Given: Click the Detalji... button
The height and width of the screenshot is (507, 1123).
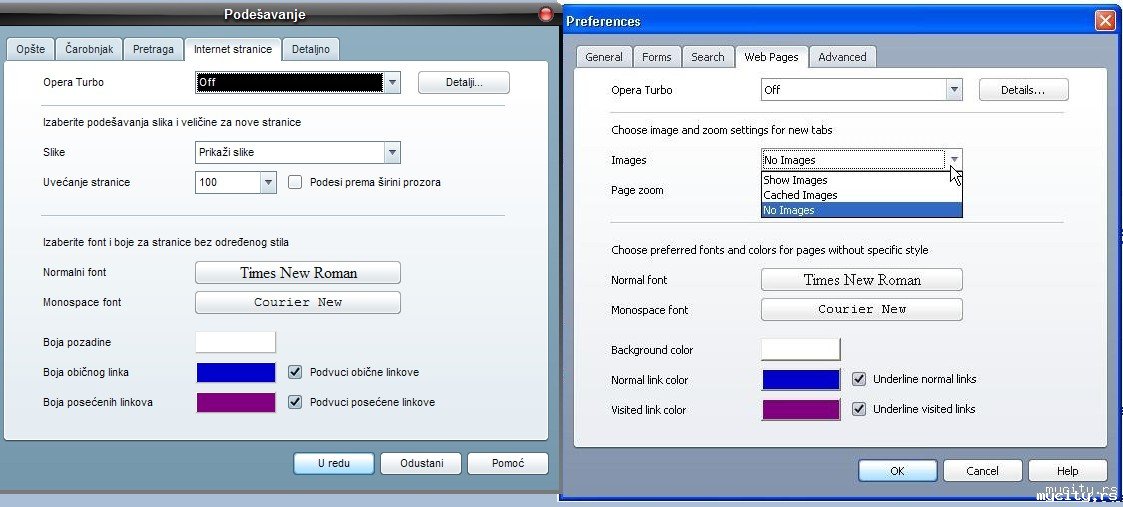Looking at the screenshot, I should click(464, 82).
